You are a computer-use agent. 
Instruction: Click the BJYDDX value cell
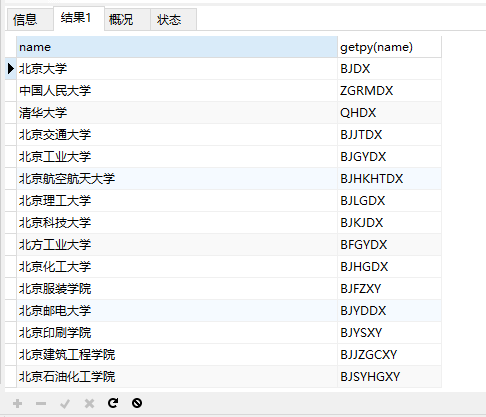(x=389, y=311)
